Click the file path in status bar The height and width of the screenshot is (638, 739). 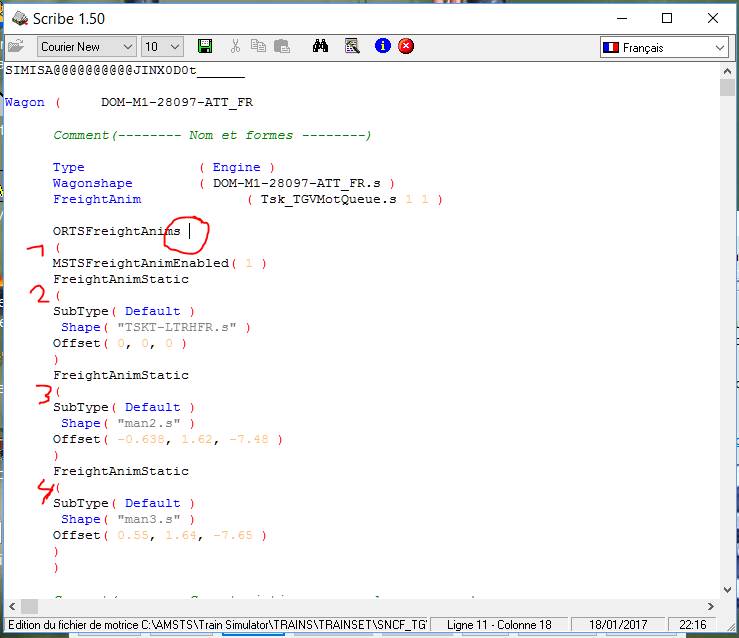pyautogui.click(x=217, y=625)
